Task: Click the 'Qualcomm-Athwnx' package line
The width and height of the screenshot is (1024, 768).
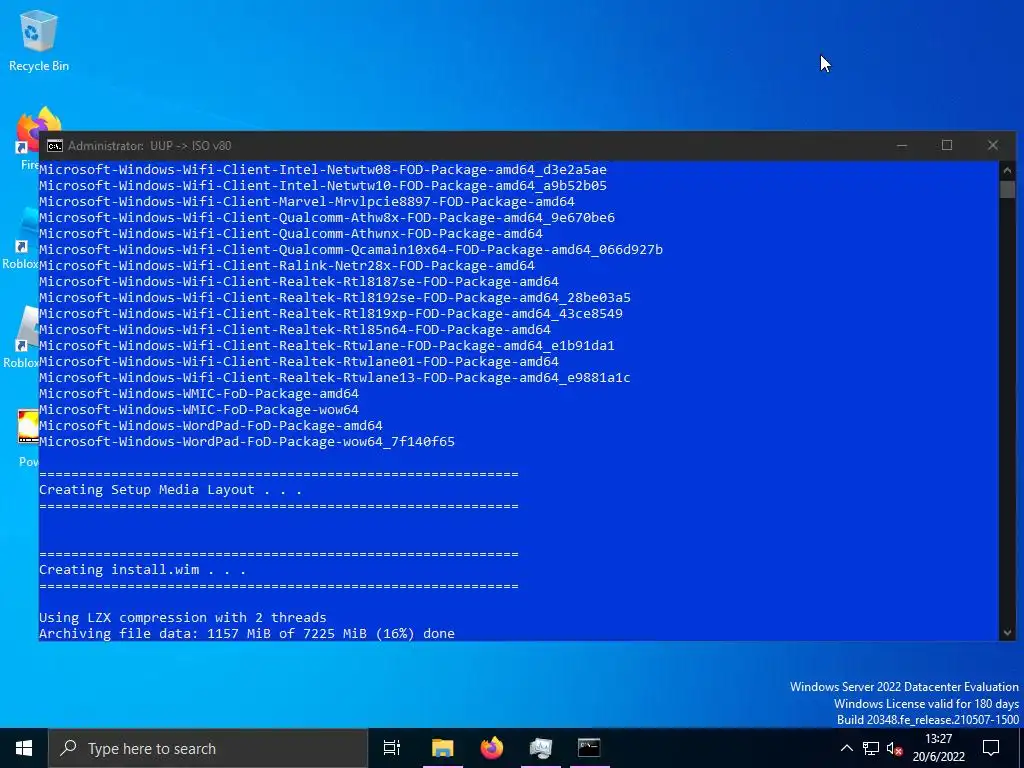Action: click(x=291, y=234)
